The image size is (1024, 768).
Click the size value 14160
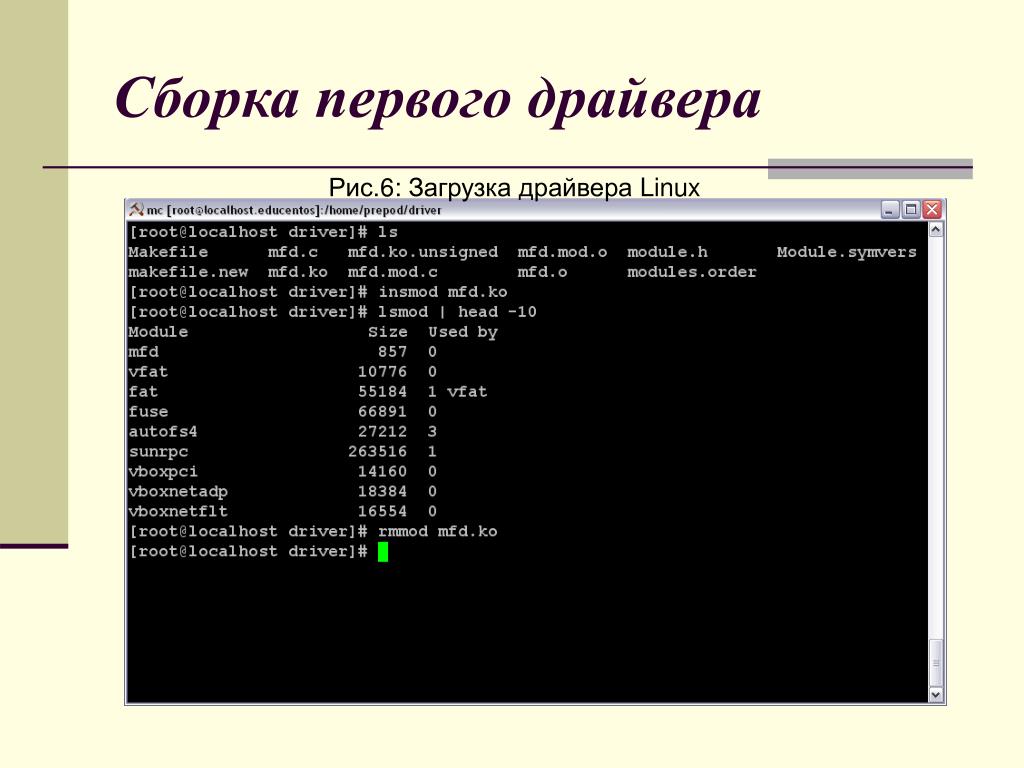click(x=383, y=472)
